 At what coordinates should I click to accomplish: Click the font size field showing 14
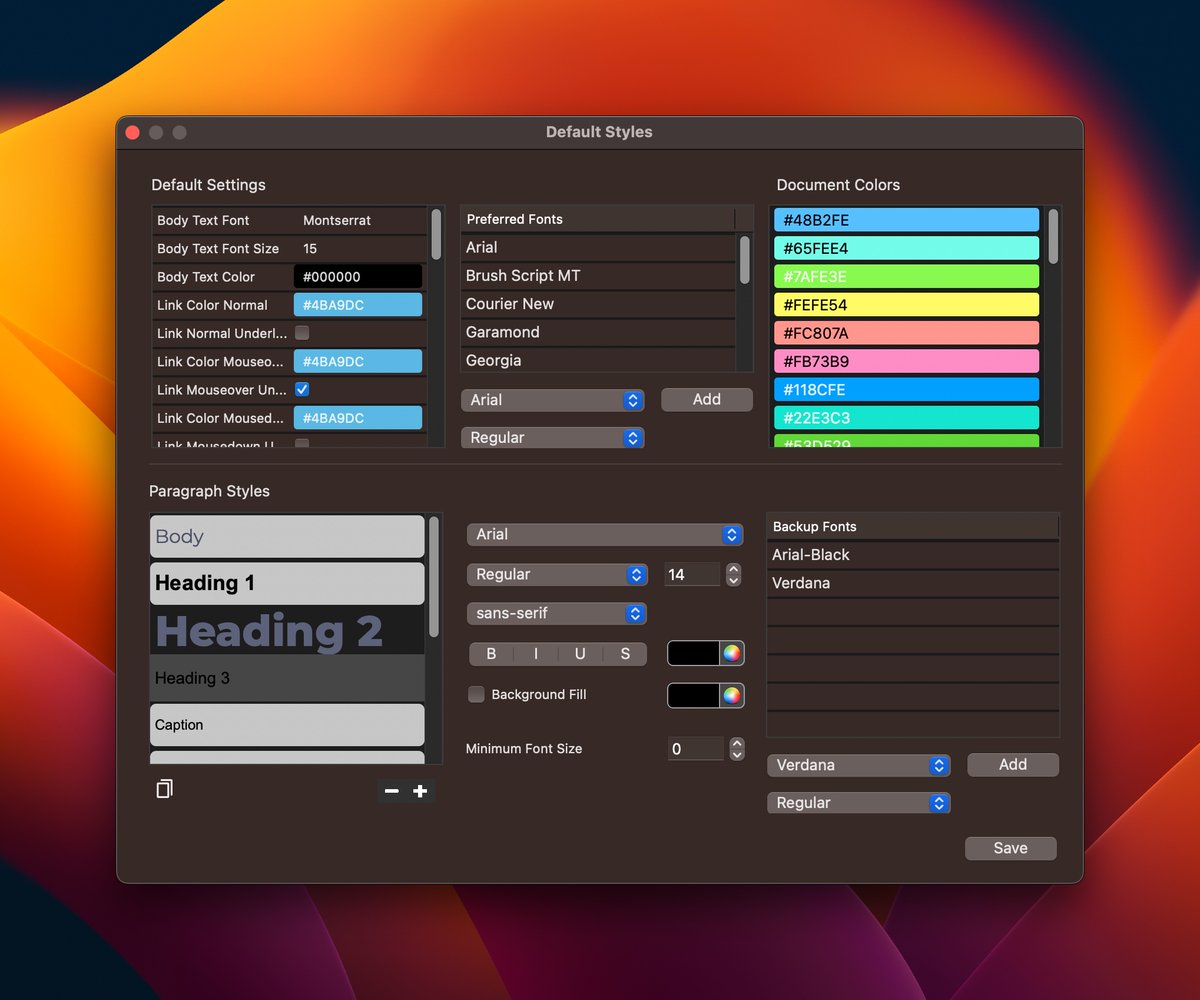tap(692, 575)
